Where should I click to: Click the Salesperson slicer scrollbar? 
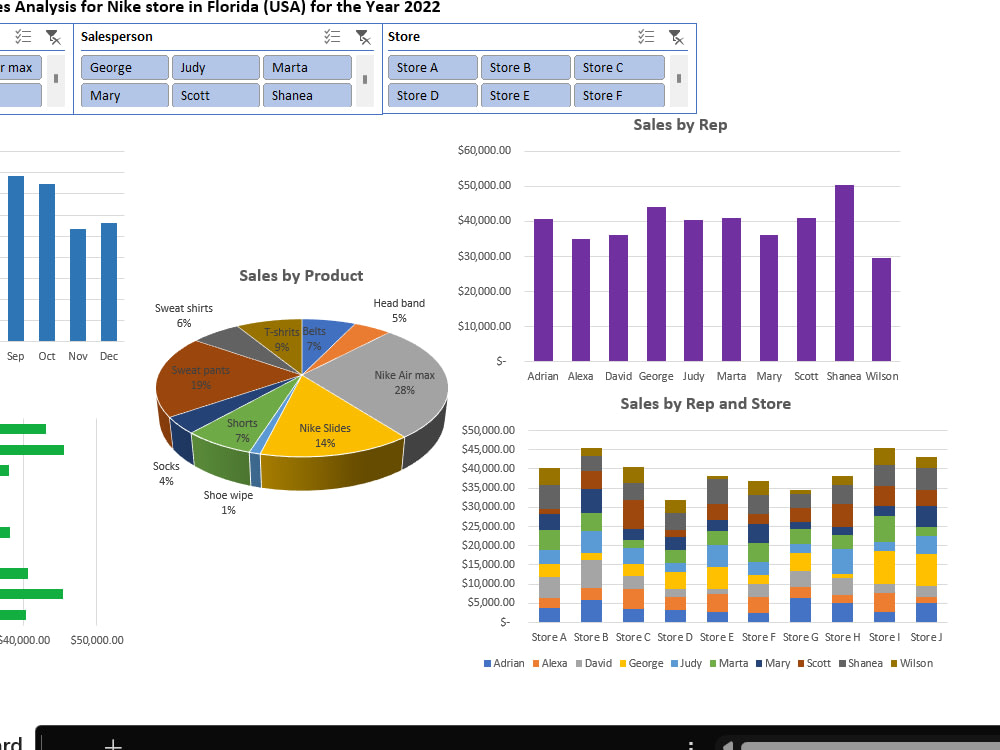tap(365, 80)
